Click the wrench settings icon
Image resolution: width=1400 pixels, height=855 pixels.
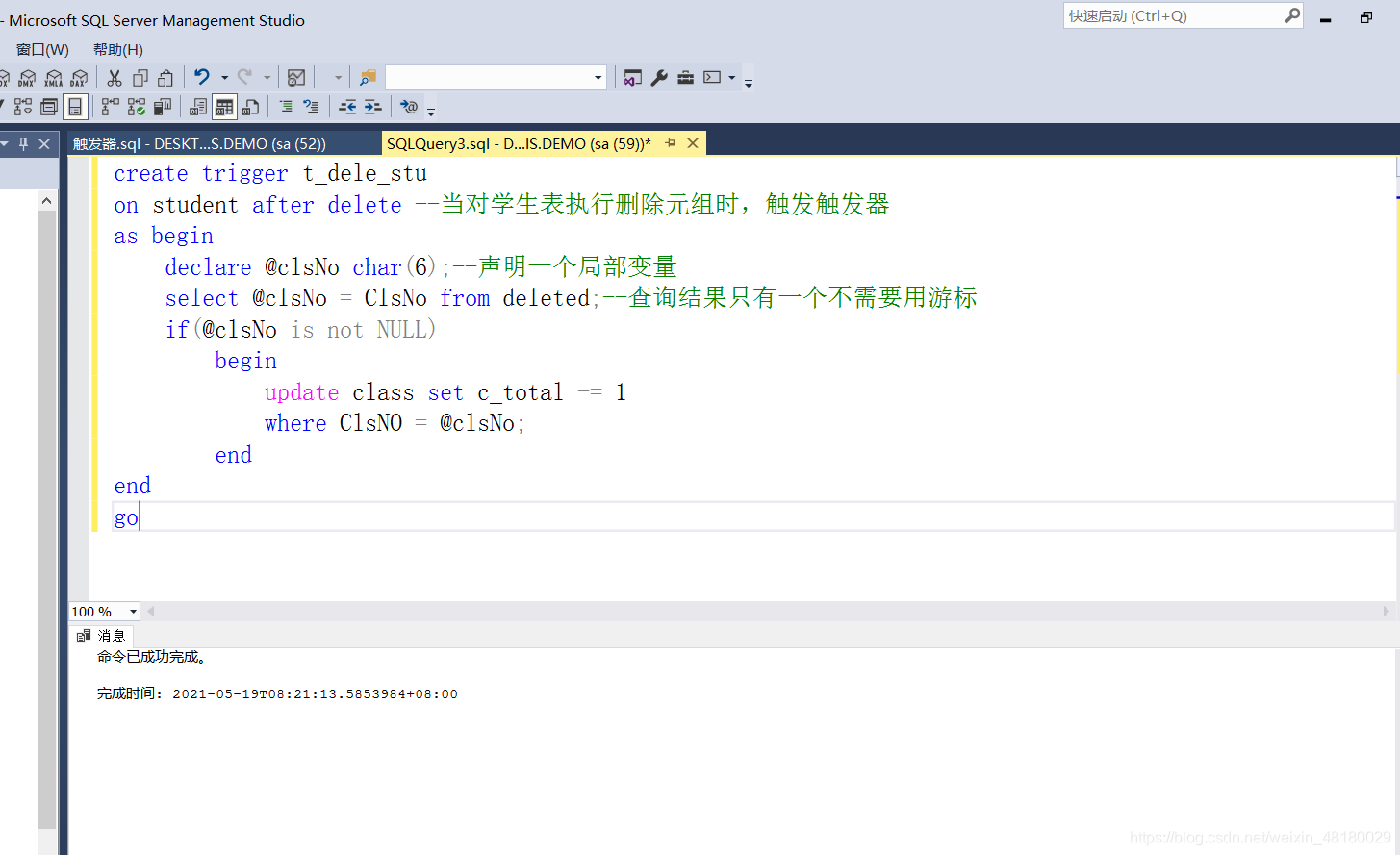click(659, 78)
